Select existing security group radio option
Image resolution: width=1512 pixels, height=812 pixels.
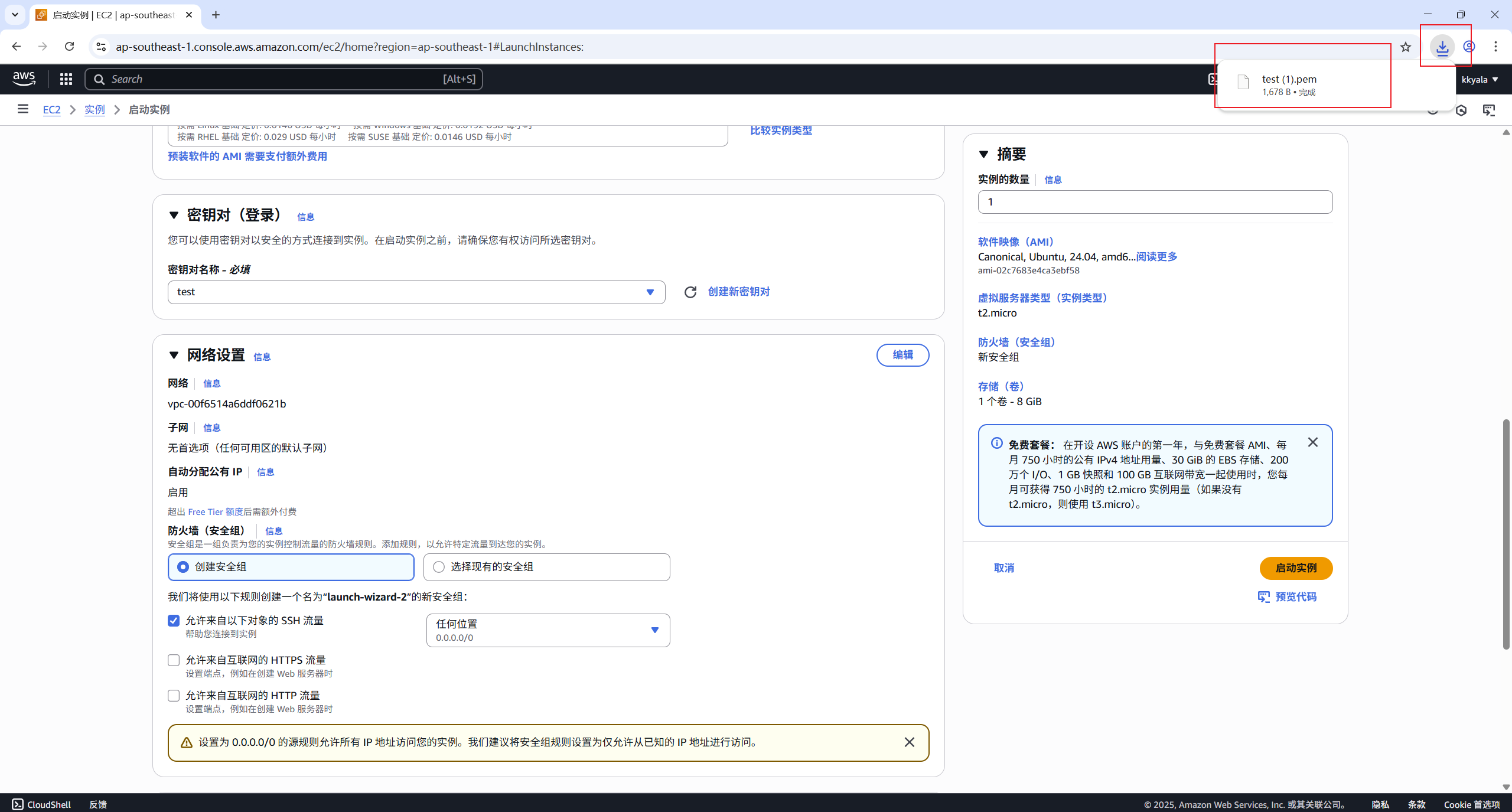(x=547, y=567)
